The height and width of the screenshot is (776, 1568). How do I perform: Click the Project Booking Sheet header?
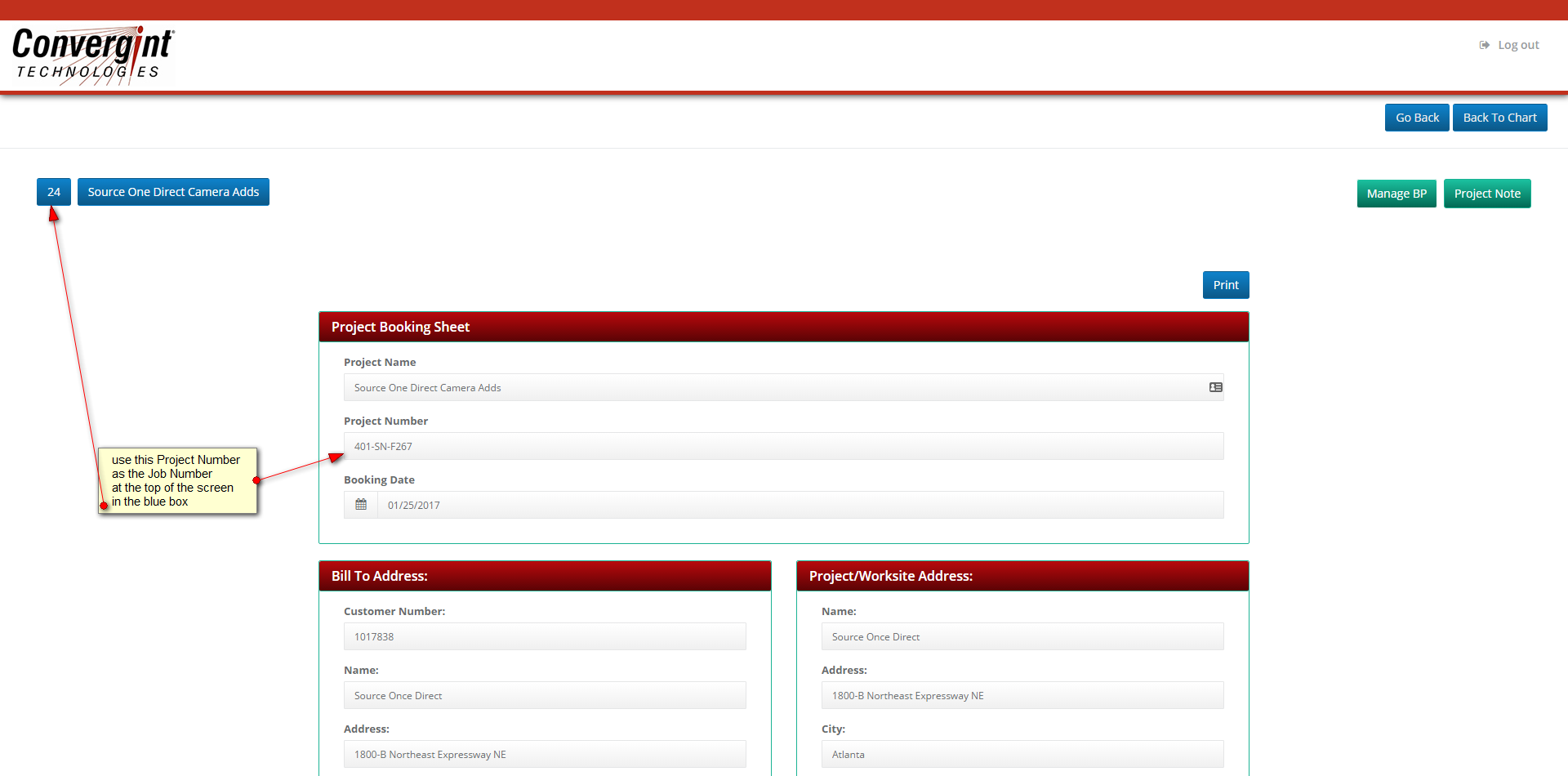[x=784, y=327]
